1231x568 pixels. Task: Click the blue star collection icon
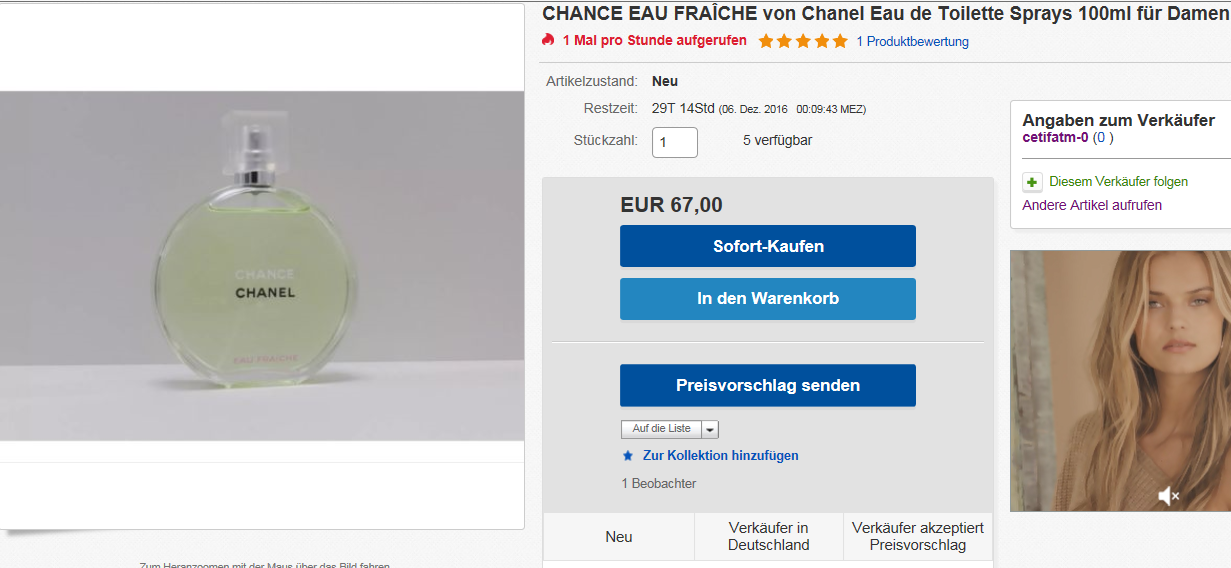coord(628,455)
